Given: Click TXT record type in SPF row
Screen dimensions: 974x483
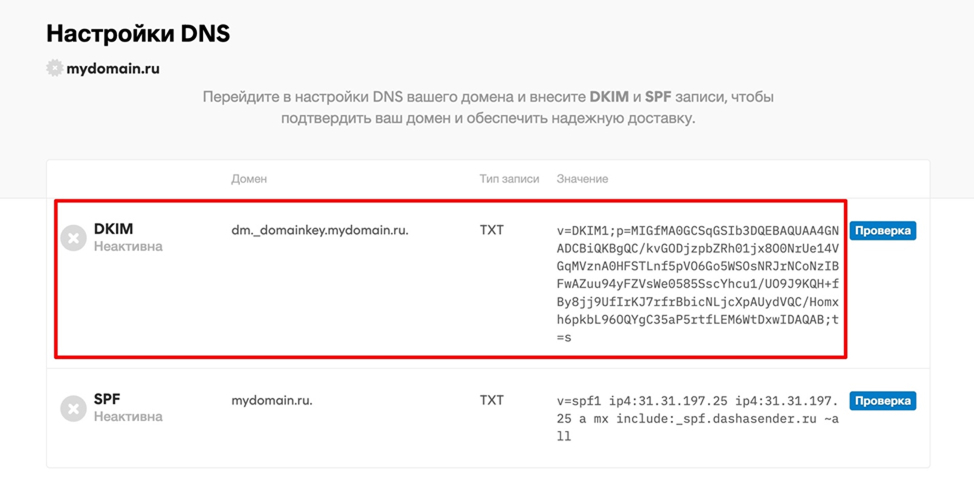Looking at the screenshot, I should (x=491, y=400).
